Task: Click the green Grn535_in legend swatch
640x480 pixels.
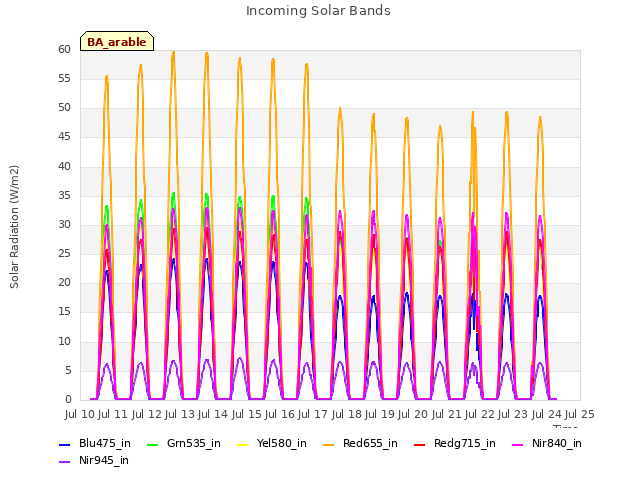Action: coord(152,444)
